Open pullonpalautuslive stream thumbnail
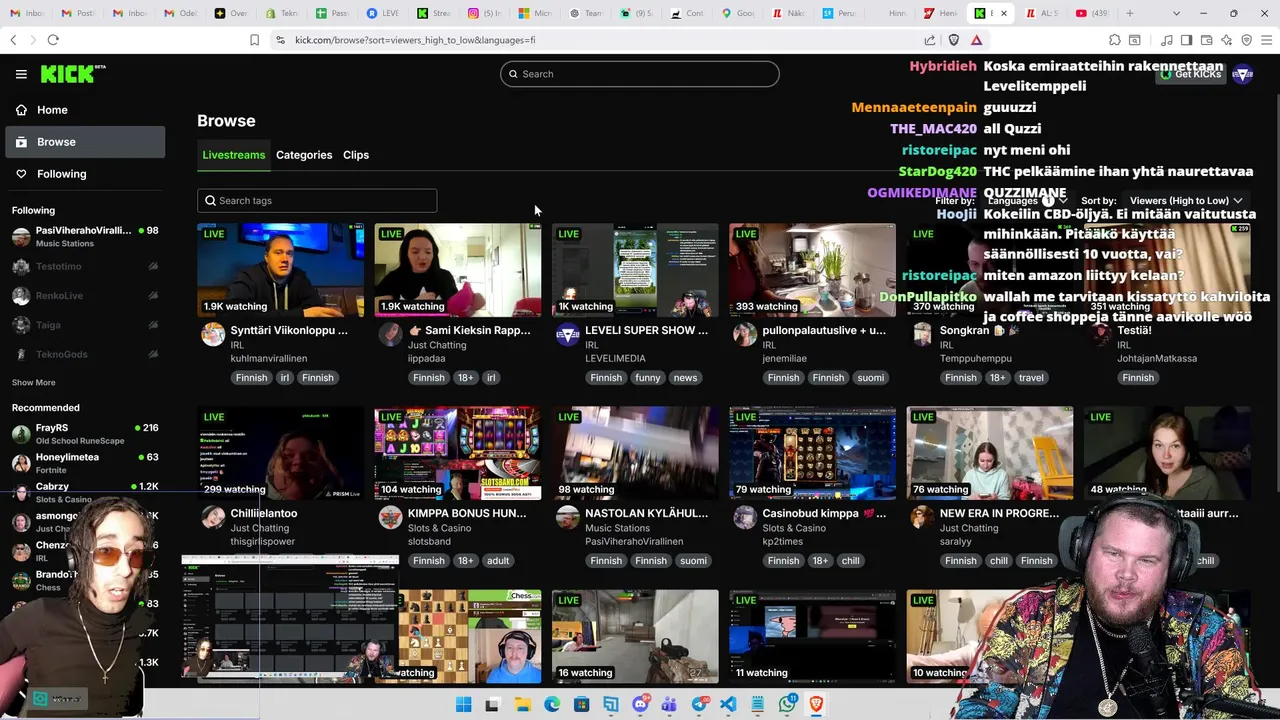Viewport: 1280px width, 720px height. (x=812, y=270)
